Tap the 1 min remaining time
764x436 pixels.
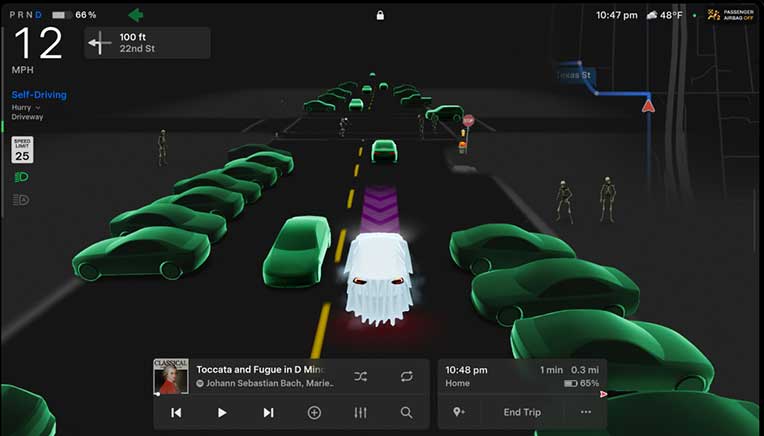point(551,370)
